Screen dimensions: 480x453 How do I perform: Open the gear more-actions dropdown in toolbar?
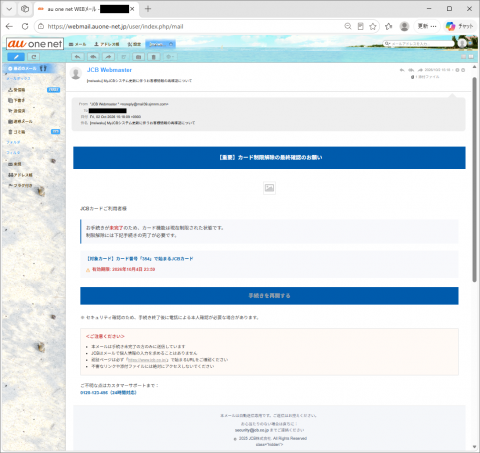(169, 57)
